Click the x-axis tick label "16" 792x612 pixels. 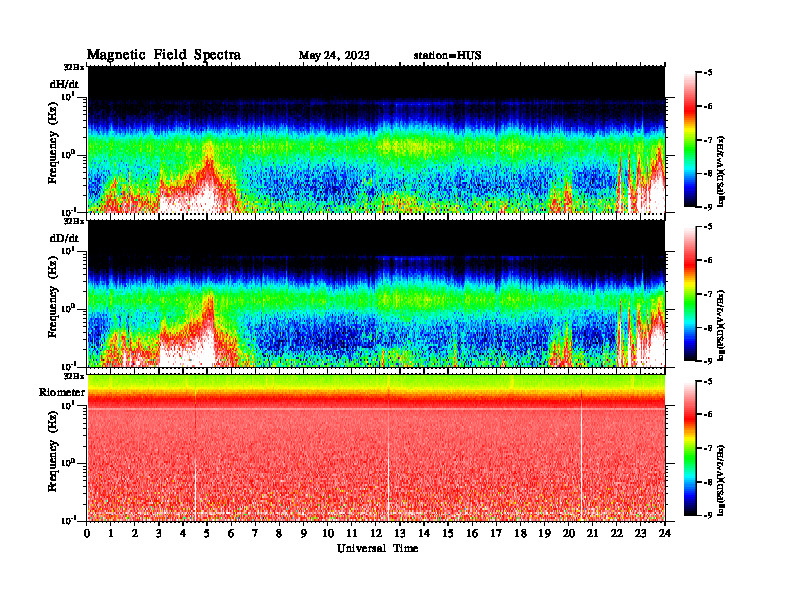point(473,533)
